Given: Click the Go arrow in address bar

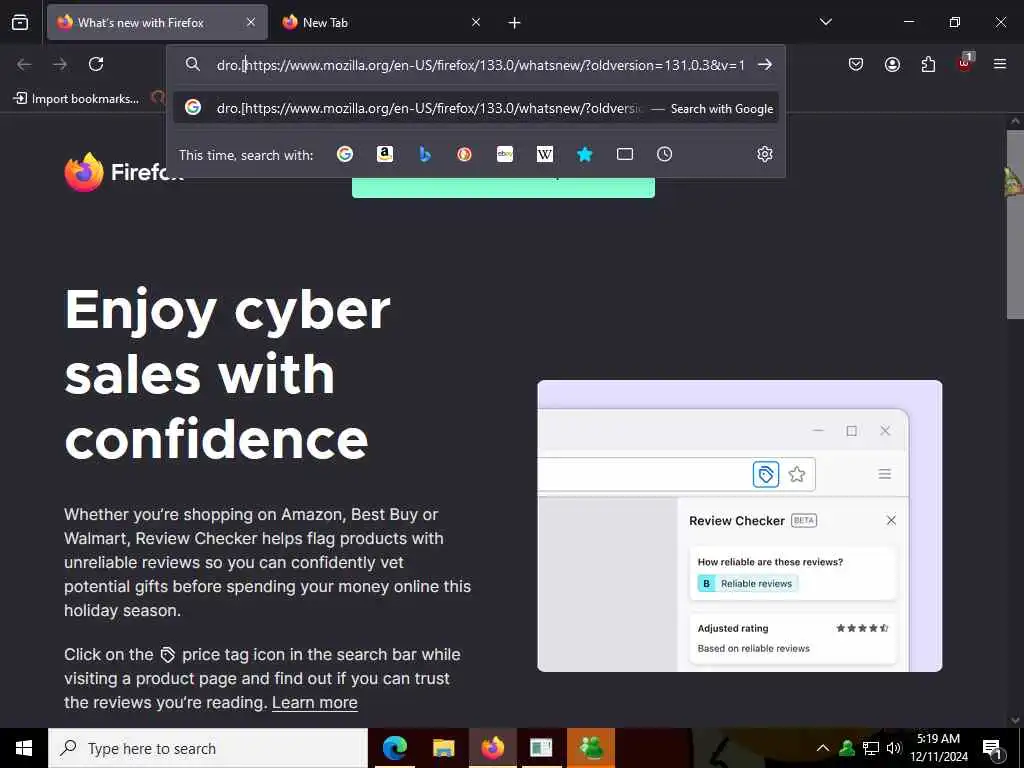Looking at the screenshot, I should point(765,65).
